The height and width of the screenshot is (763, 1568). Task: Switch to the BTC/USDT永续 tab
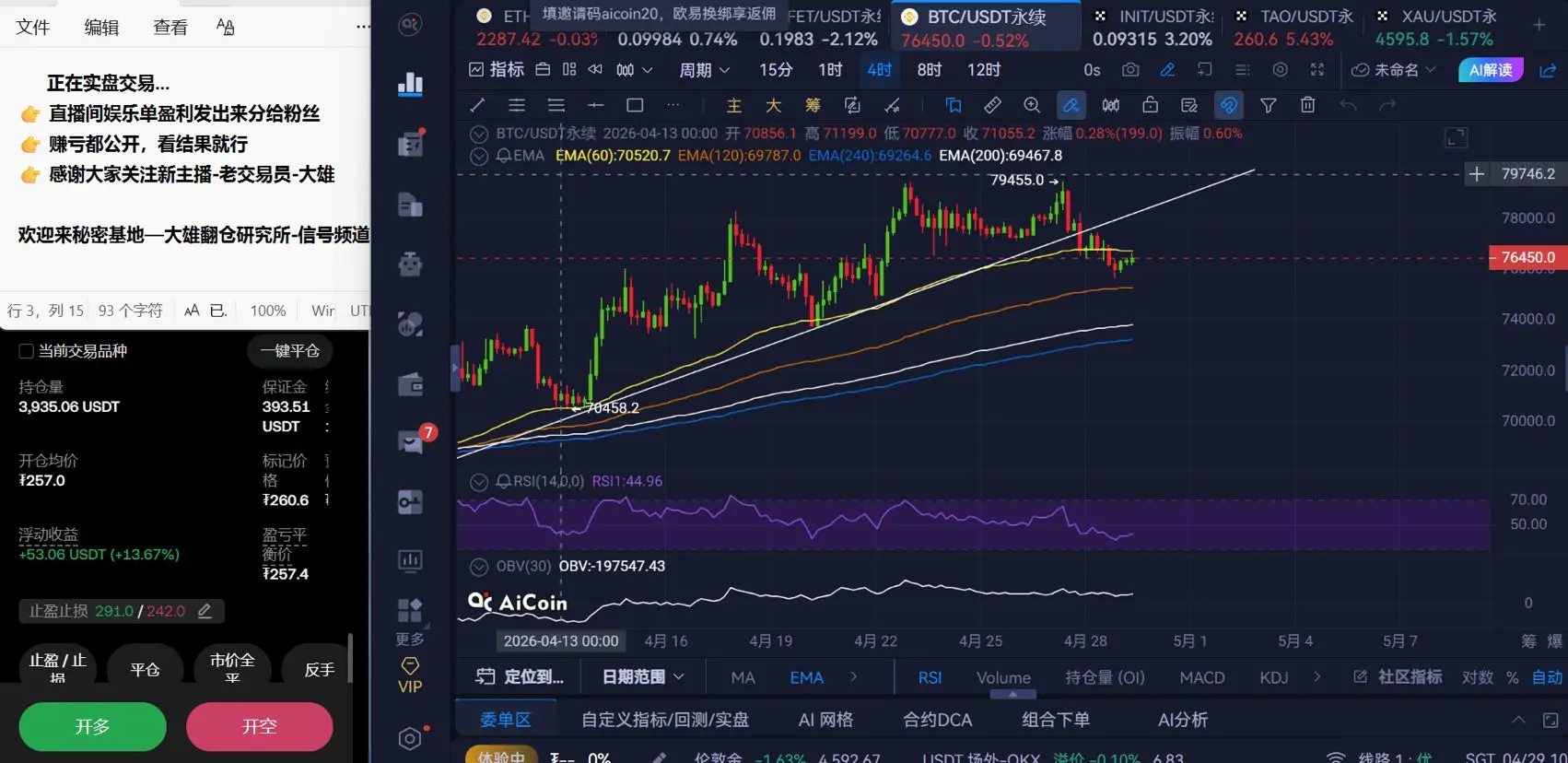coord(985,28)
